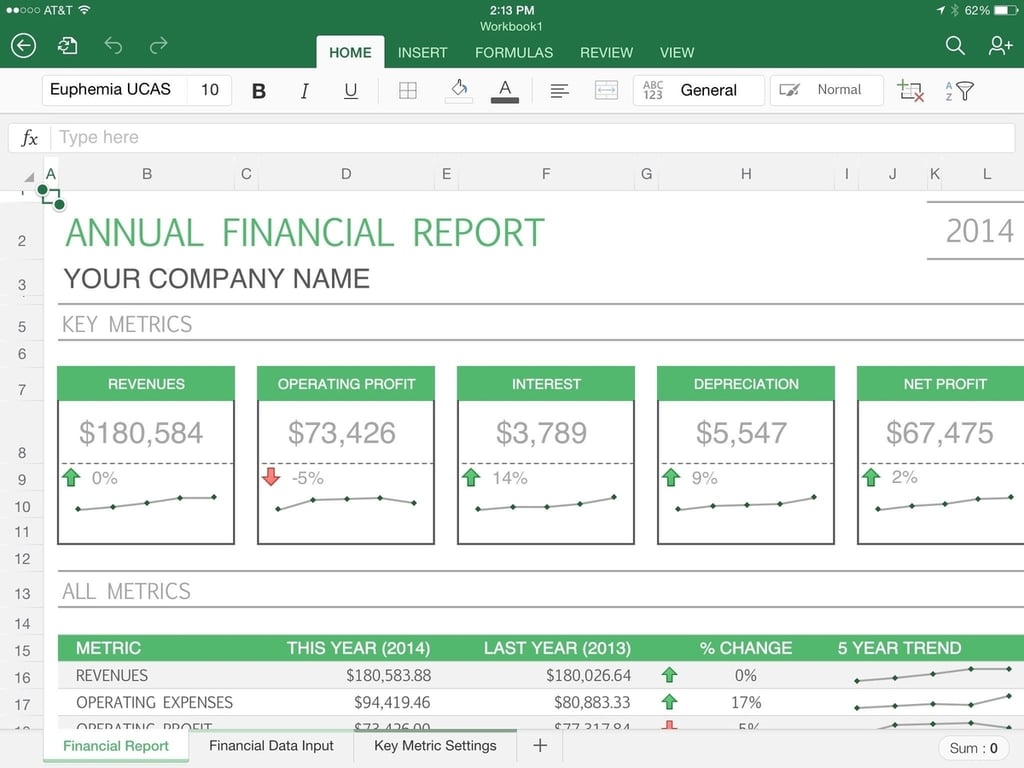
Task: Click the formula bar Type here field
Action: (532, 137)
